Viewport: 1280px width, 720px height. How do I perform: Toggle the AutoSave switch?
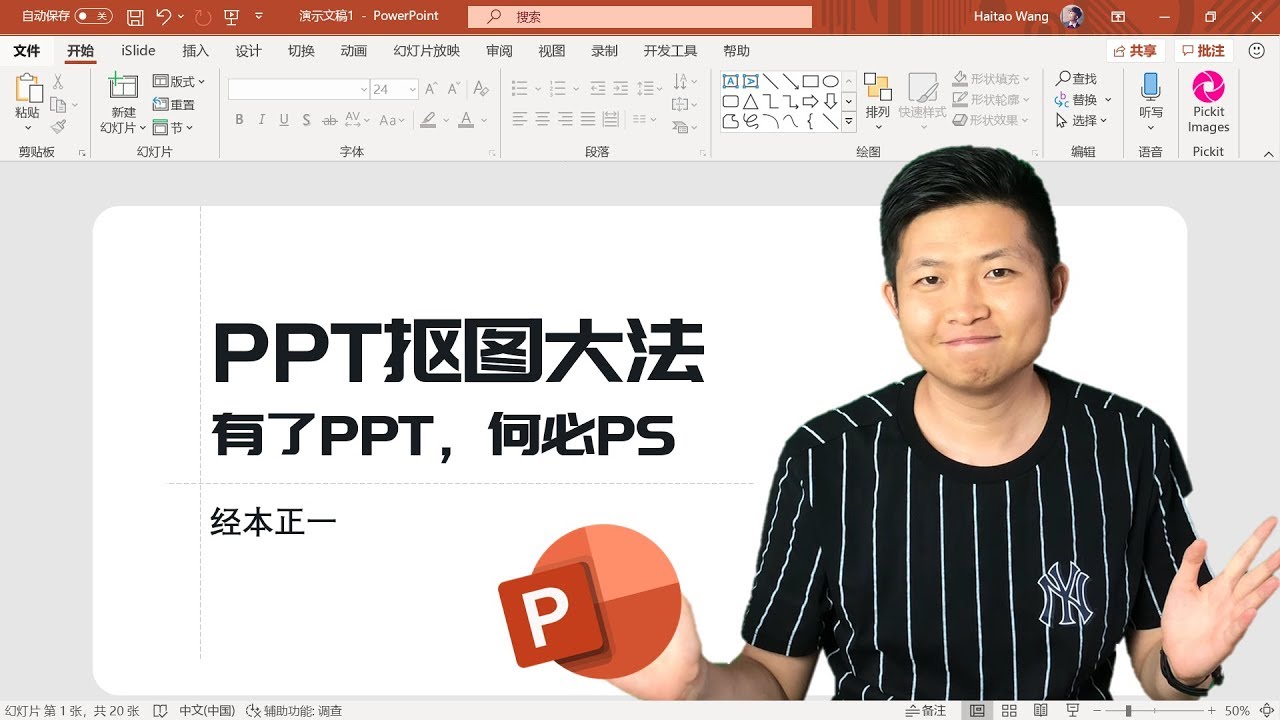pos(94,17)
